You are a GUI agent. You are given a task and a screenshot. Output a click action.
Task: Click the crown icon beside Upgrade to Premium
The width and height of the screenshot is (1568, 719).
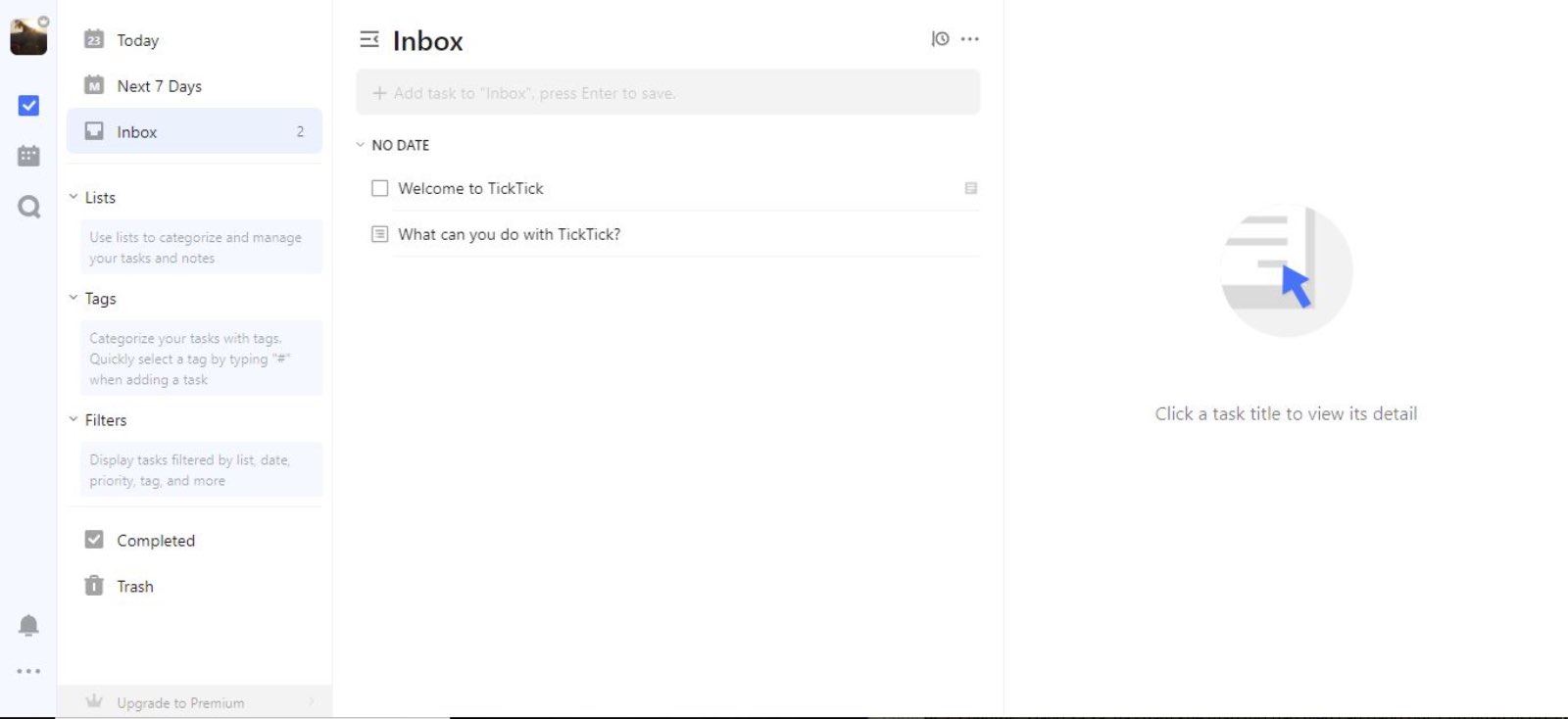point(94,701)
